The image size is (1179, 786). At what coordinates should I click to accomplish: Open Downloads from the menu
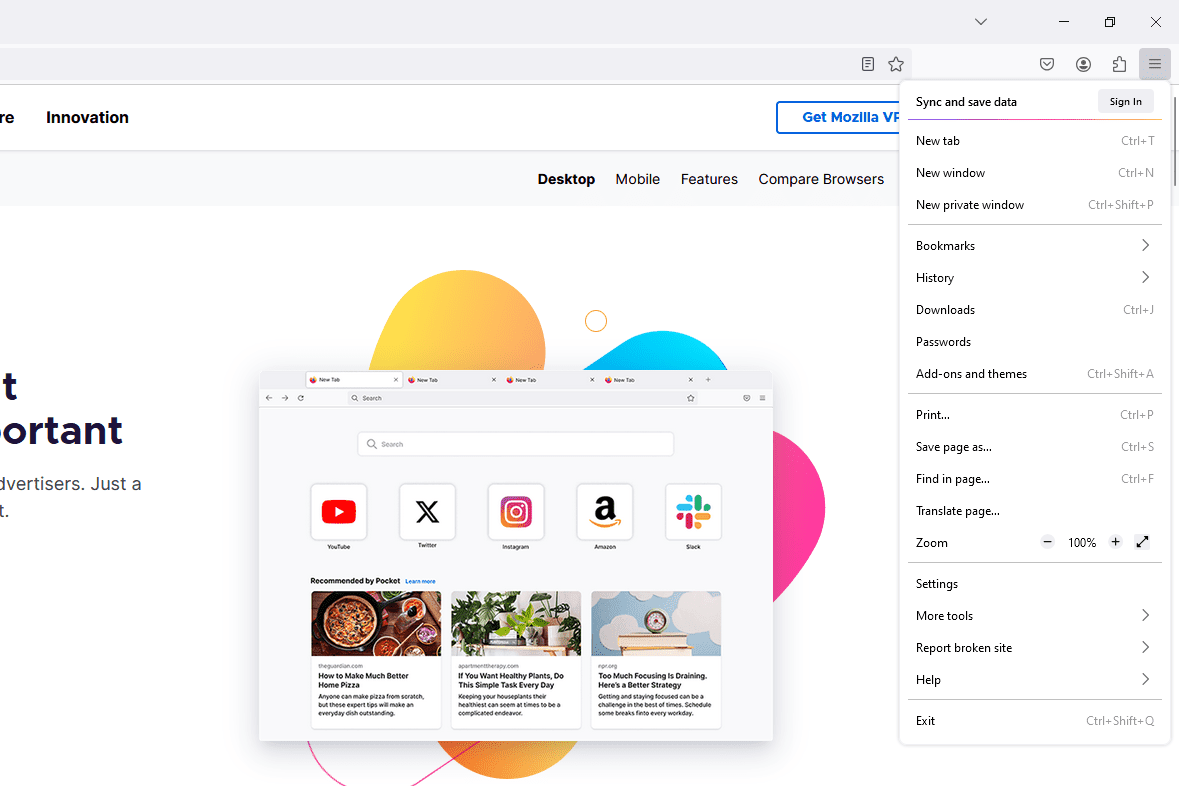[1035, 310]
